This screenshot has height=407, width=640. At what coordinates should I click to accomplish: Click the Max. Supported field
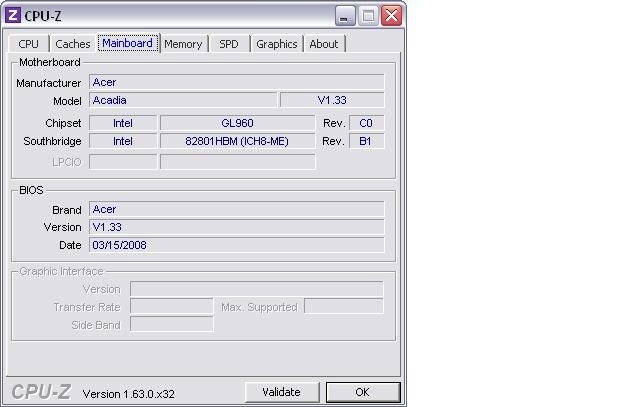tap(344, 306)
